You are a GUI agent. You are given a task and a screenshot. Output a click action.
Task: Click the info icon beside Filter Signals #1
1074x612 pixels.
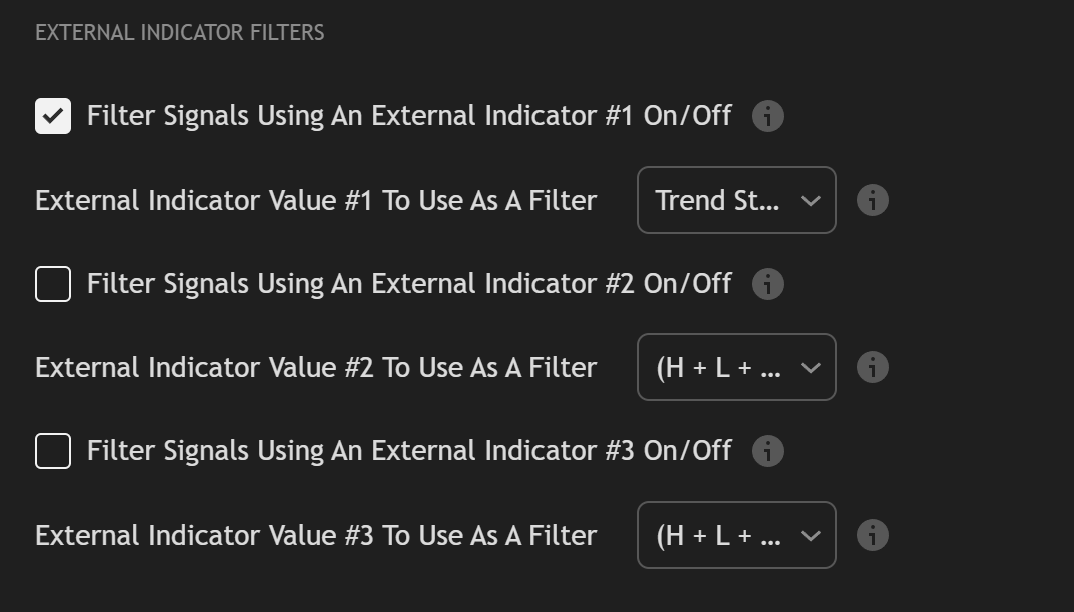767,116
